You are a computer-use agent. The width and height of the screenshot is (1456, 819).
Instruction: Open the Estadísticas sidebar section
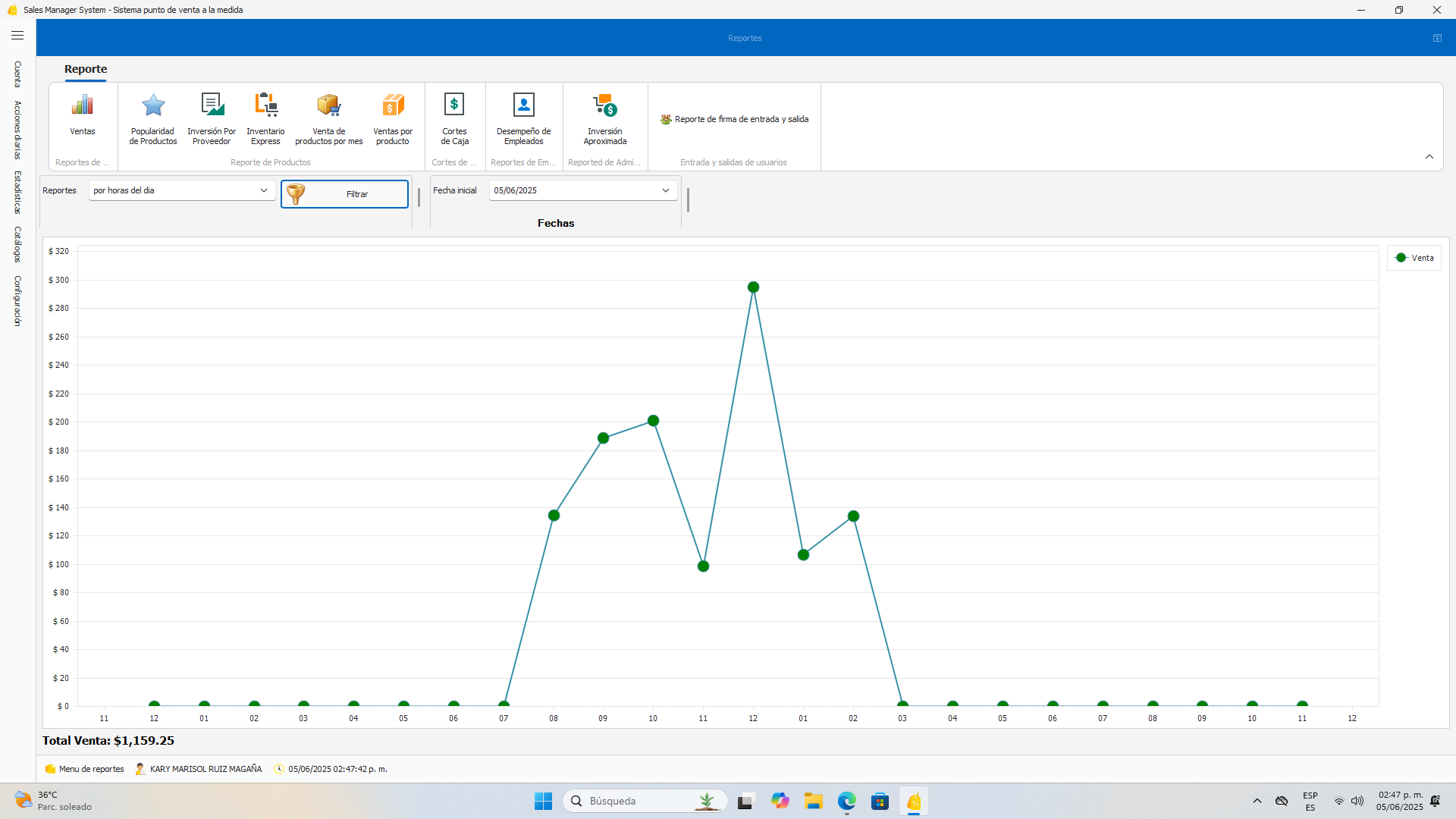[17, 192]
